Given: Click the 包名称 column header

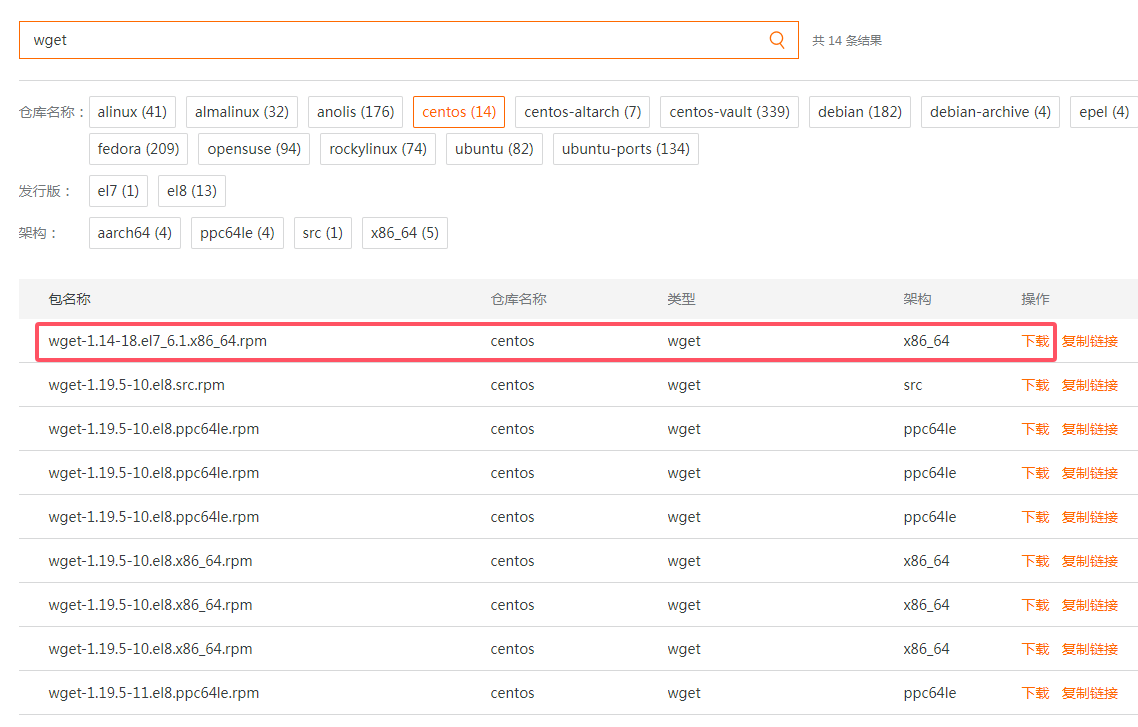Looking at the screenshot, I should click(x=70, y=299).
